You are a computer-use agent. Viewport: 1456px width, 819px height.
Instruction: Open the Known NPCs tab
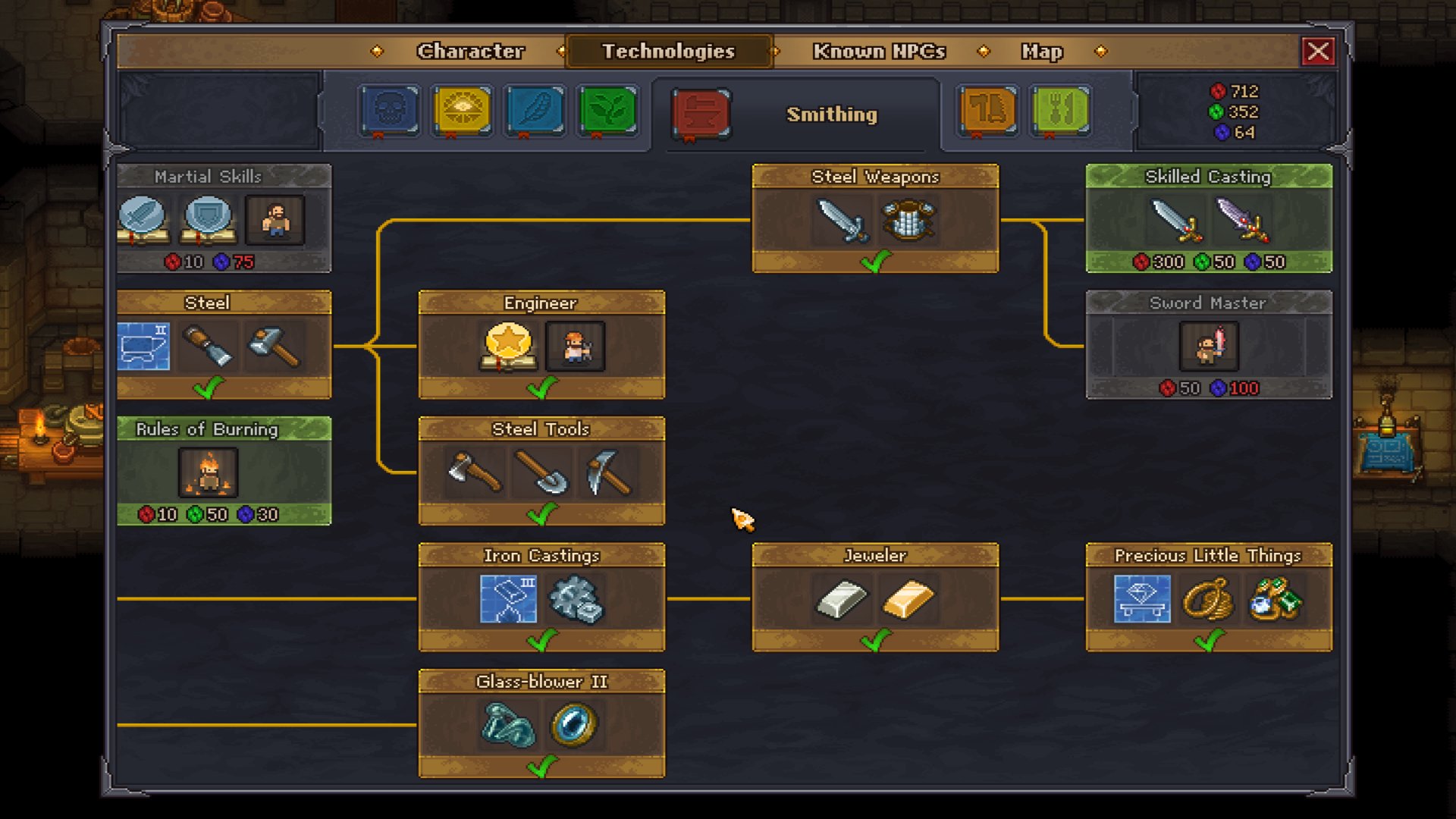879,51
